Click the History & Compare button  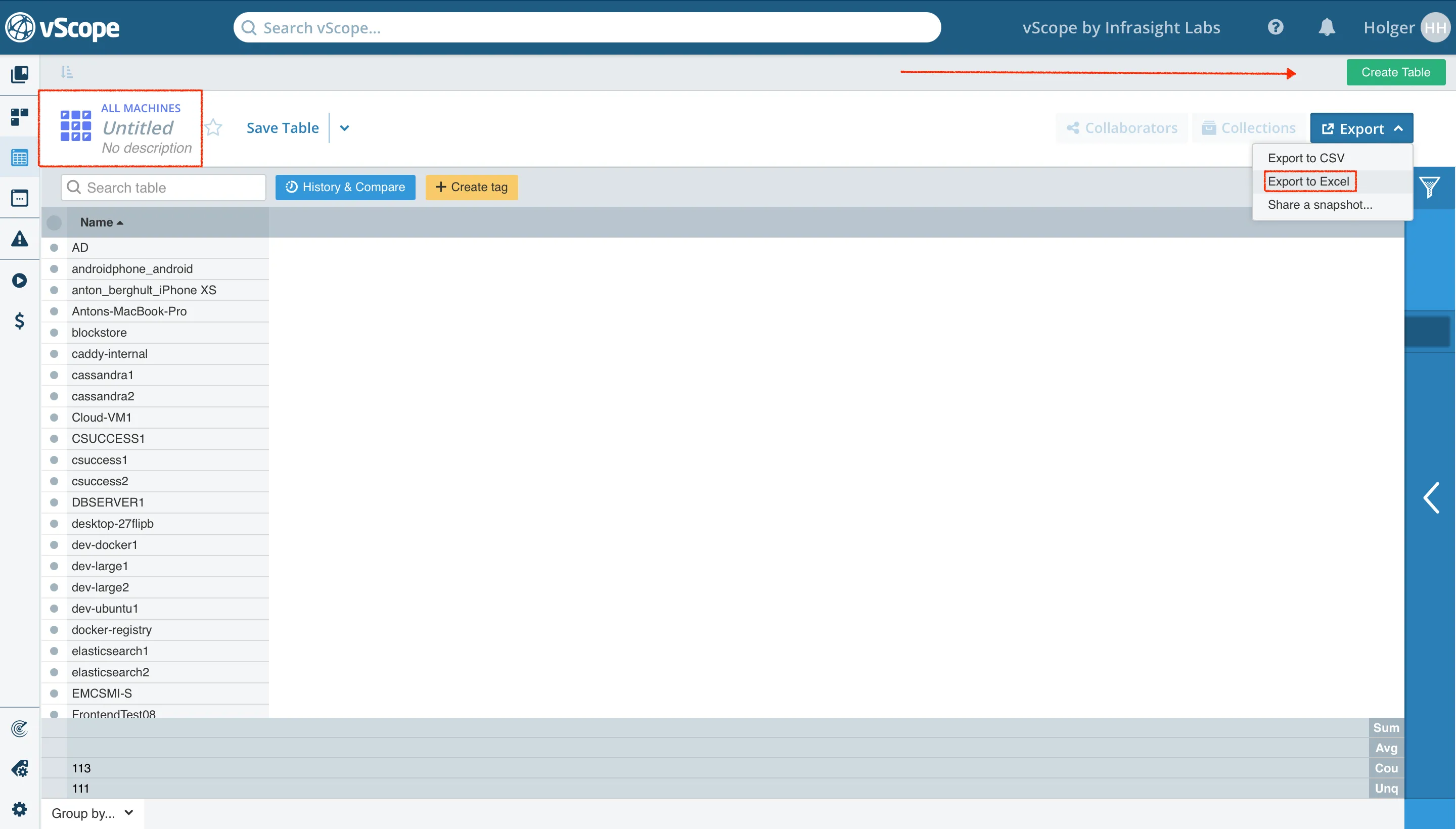(346, 187)
